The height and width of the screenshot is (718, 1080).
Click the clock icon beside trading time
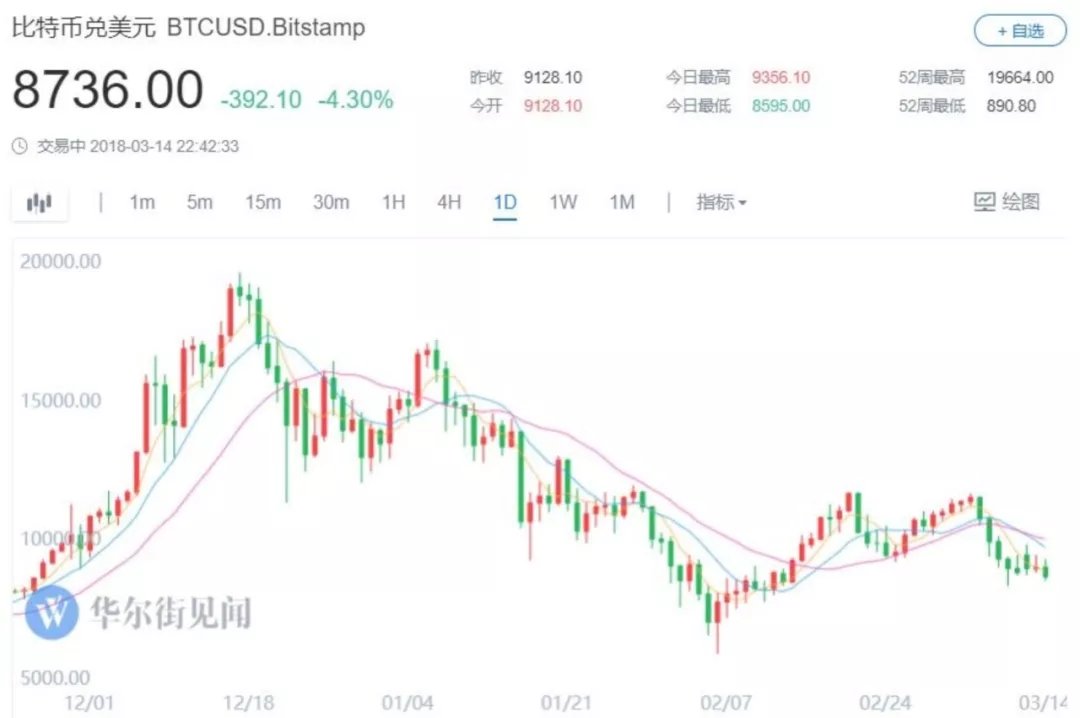(20, 146)
